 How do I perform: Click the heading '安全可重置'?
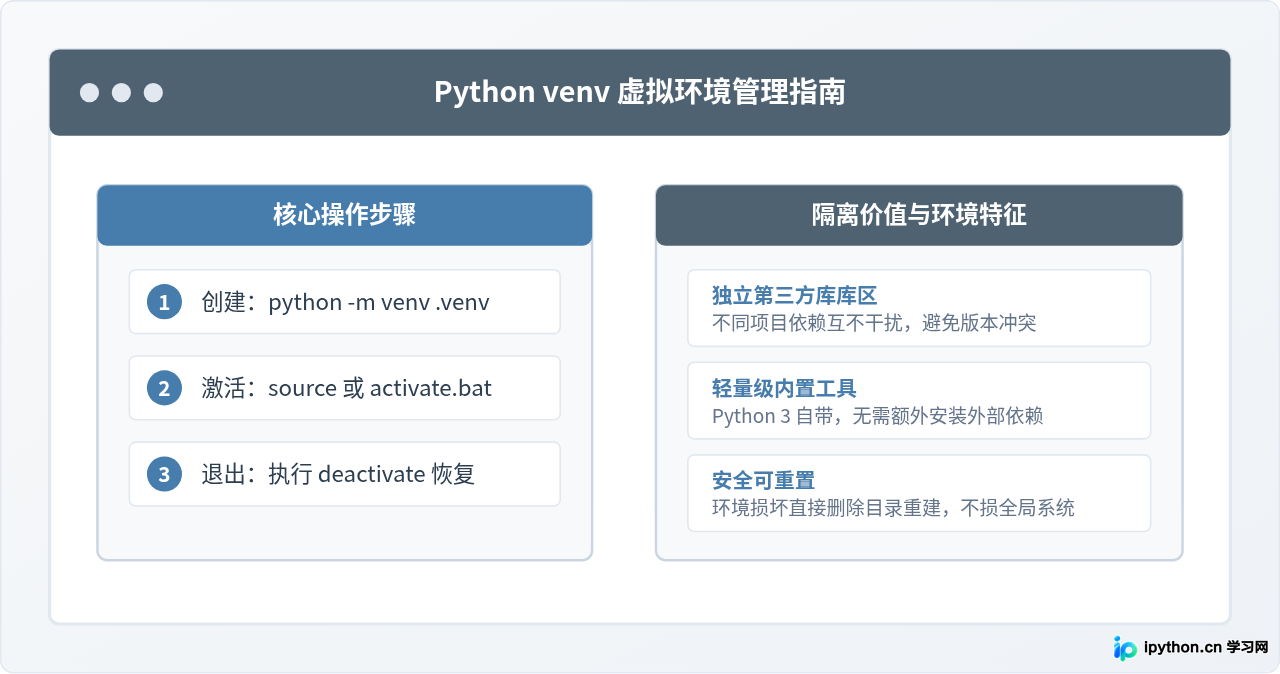[x=764, y=481]
